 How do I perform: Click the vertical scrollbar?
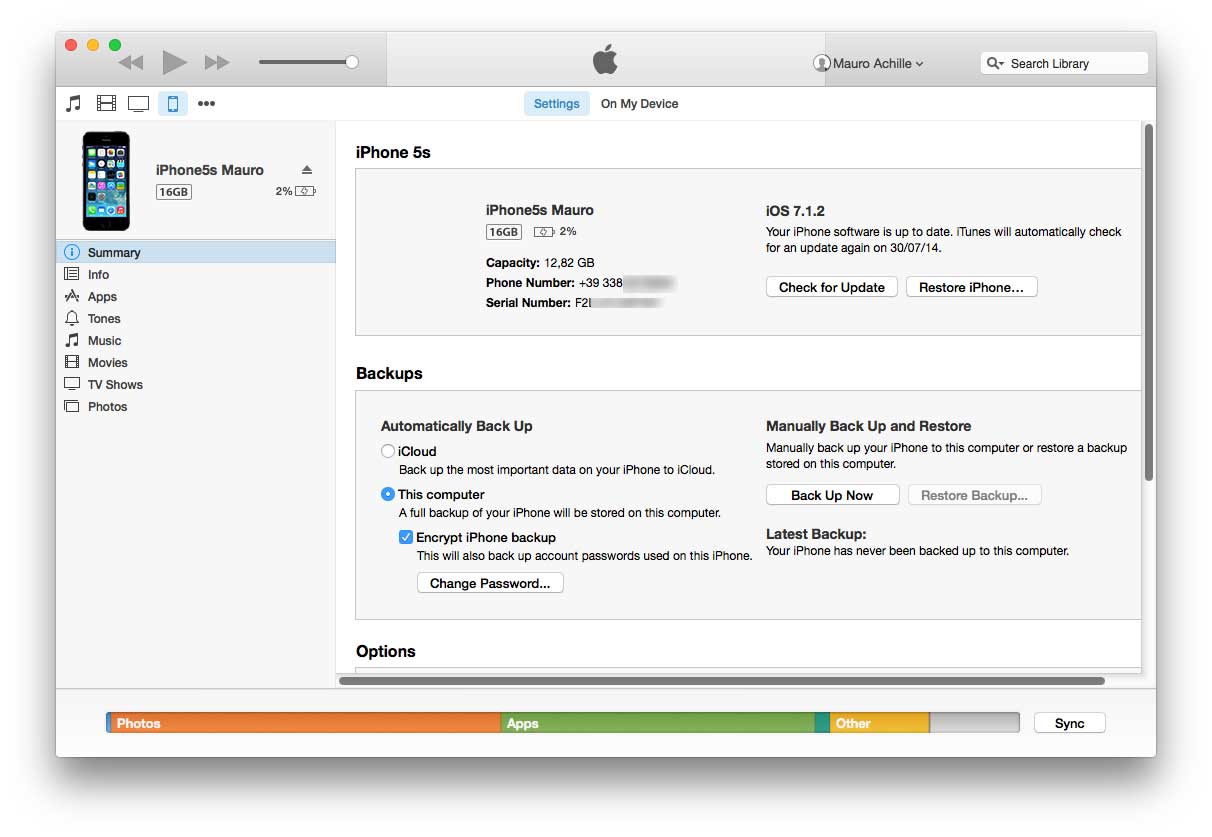pyautogui.click(x=1149, y=302)
